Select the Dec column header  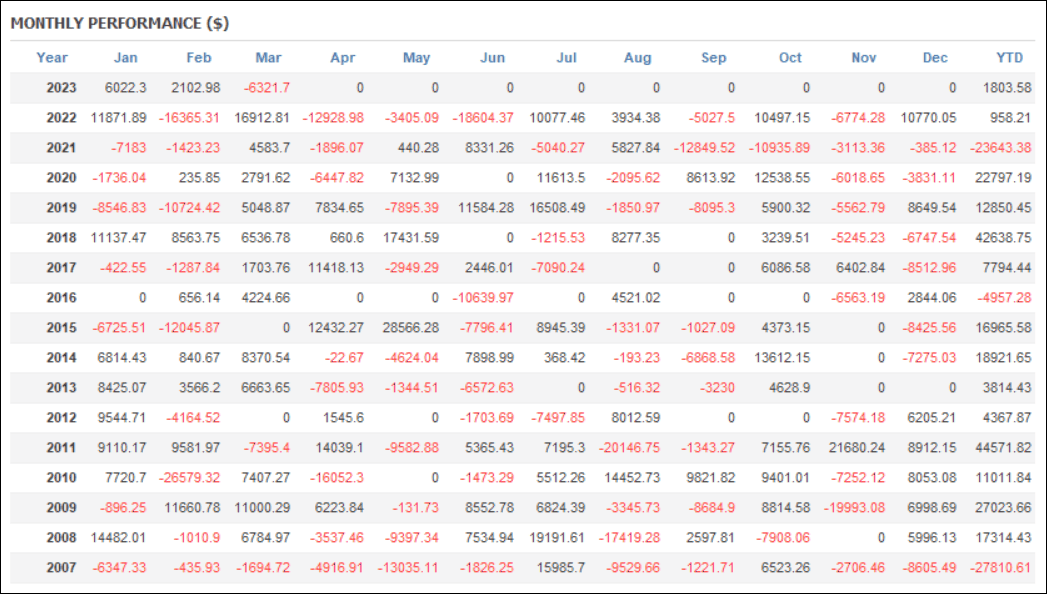point(935,57)
